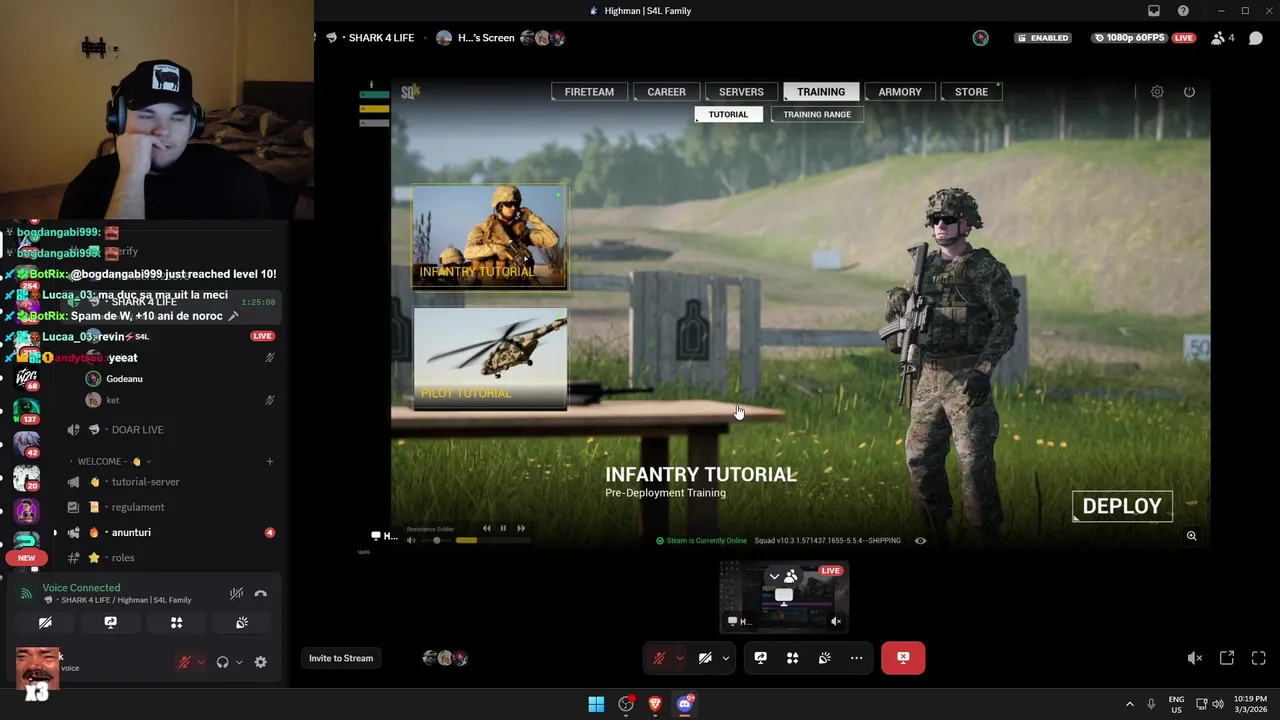Show hidden system tray icons
The height and width of the screenshot is (720, 1280).
click(1130, 704)
